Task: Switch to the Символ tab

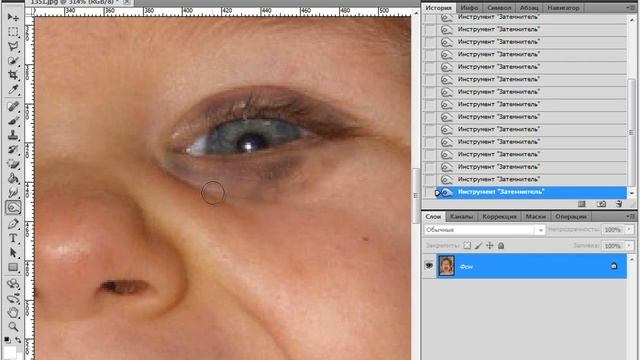Action: [x=499, y=8]
